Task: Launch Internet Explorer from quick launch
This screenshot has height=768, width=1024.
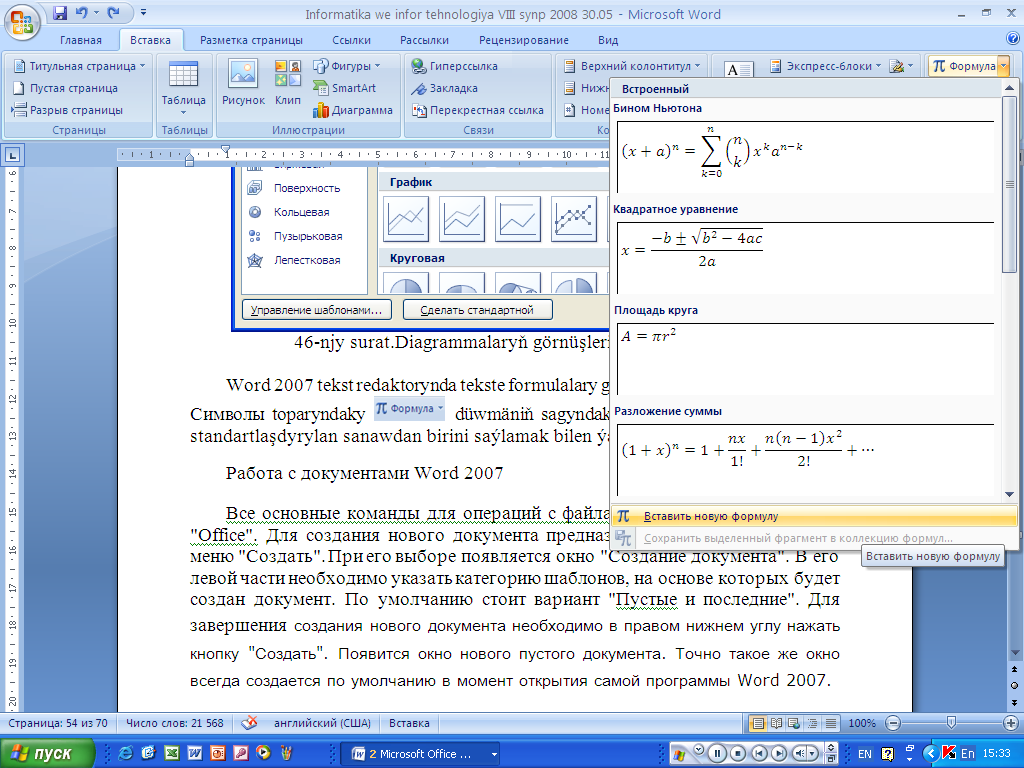Action: 125,753
